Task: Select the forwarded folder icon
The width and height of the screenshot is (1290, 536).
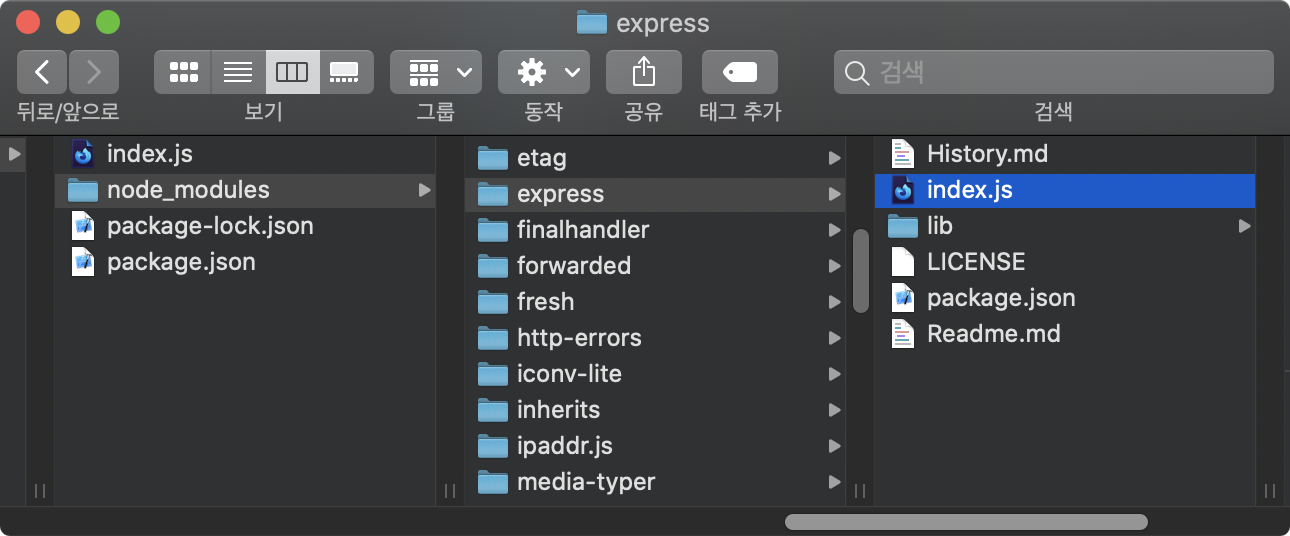Action: [x=493, y=266]
